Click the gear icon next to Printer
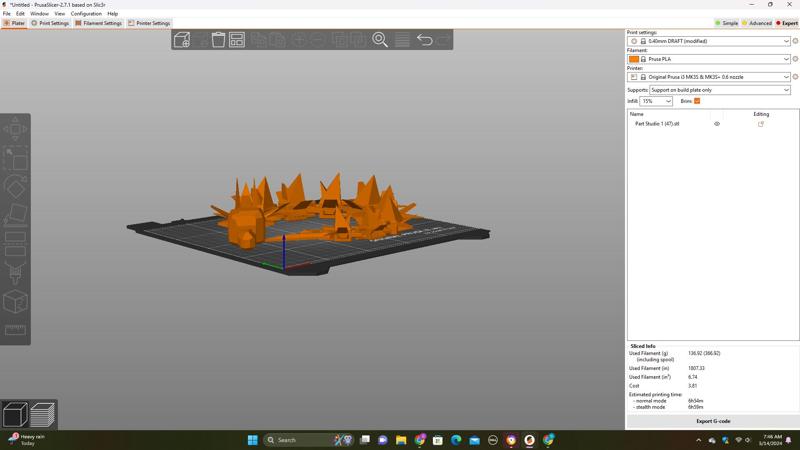 coord(795,77)
